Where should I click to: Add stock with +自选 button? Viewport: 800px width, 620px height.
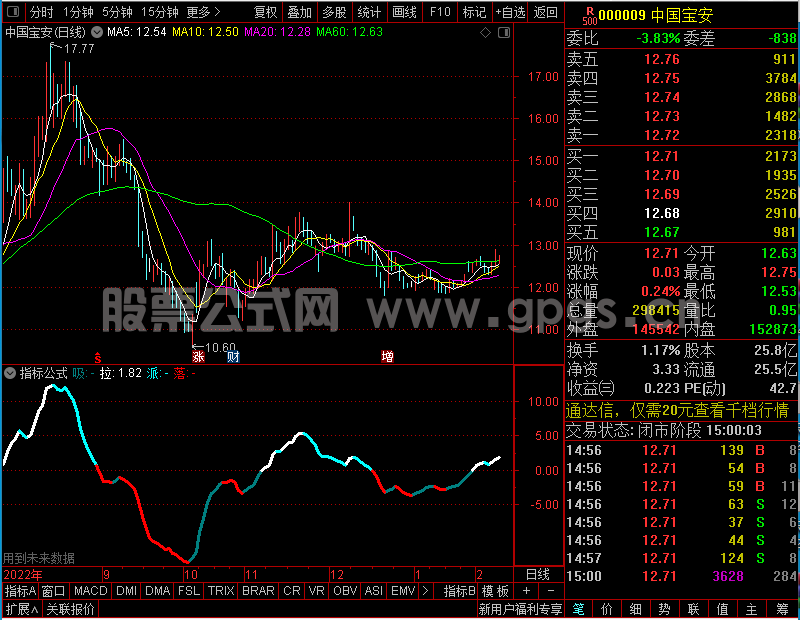[510, 12]
